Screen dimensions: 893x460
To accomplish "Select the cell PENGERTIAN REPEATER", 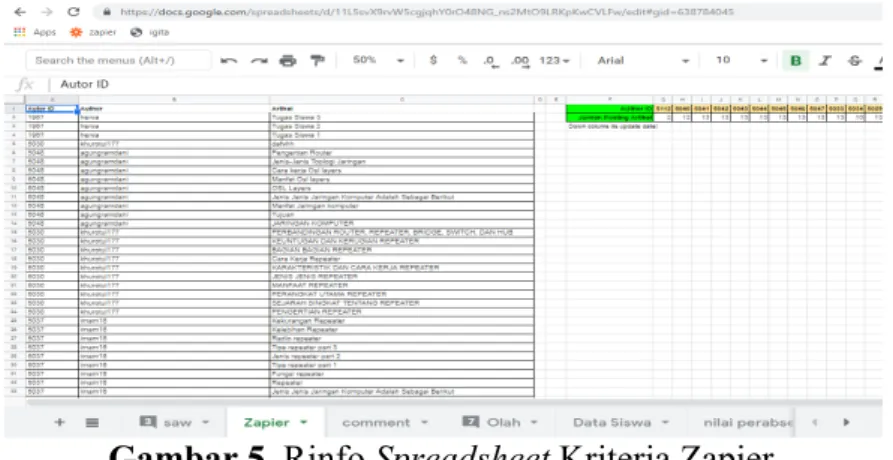I will [402, 311].
